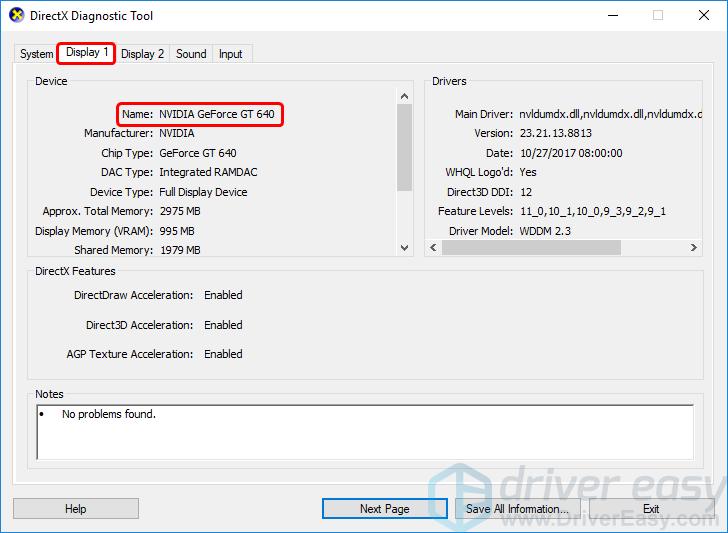
Task: Click the Drivers panel horizontal scrollbar thumb
Action: tap(531, 247)
